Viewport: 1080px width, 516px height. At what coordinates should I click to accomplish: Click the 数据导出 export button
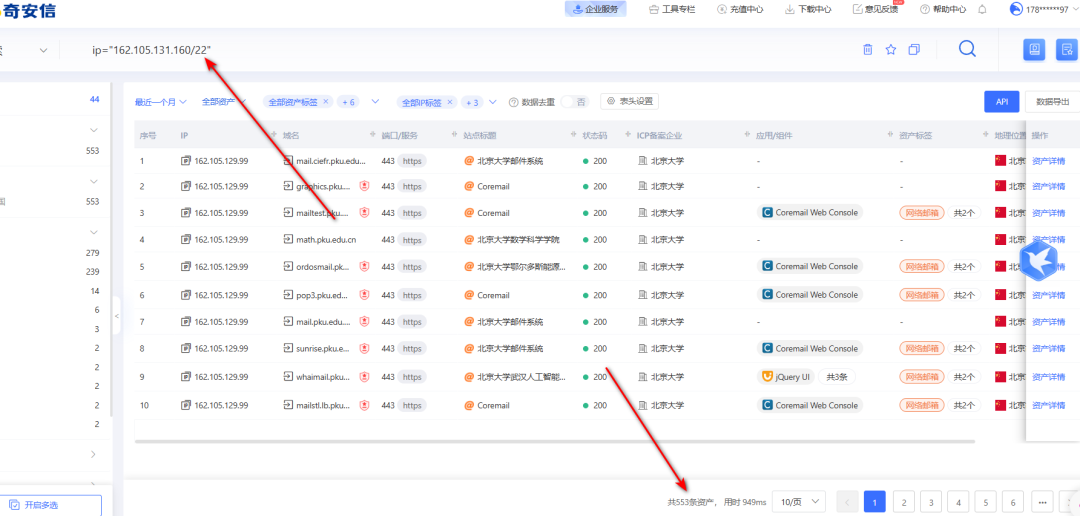click(1052, 101)
